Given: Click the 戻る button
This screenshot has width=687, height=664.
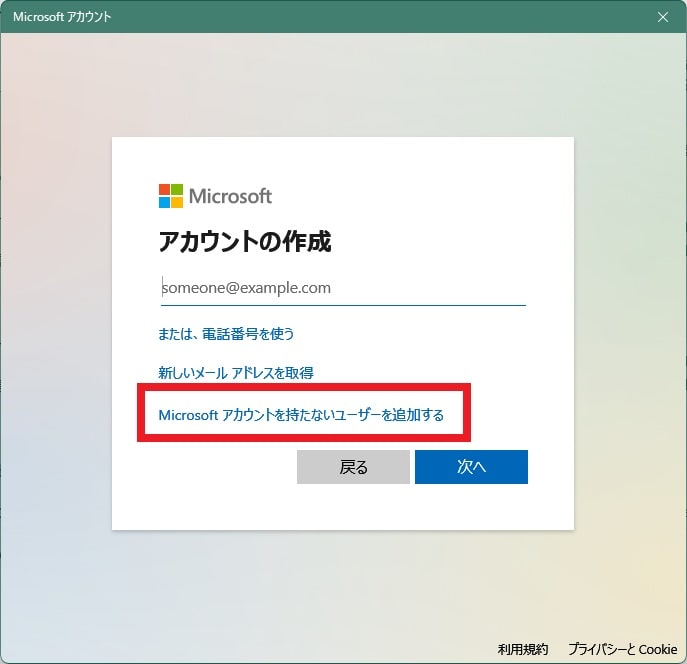Looking at the screenshot, I should [x=353, y=467].
